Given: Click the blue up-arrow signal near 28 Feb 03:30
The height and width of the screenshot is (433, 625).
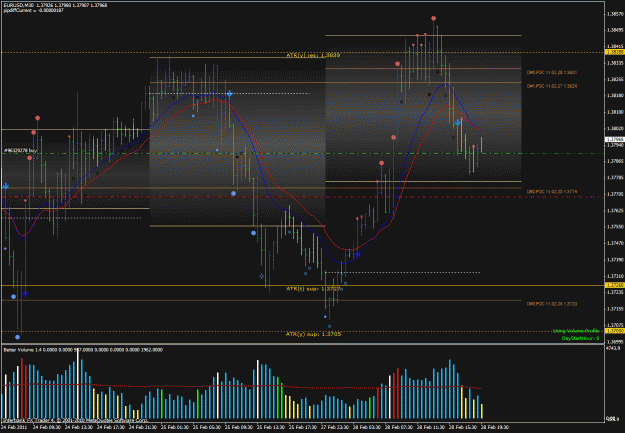Looking at the screenshot, I should click(x=358, y=254).
